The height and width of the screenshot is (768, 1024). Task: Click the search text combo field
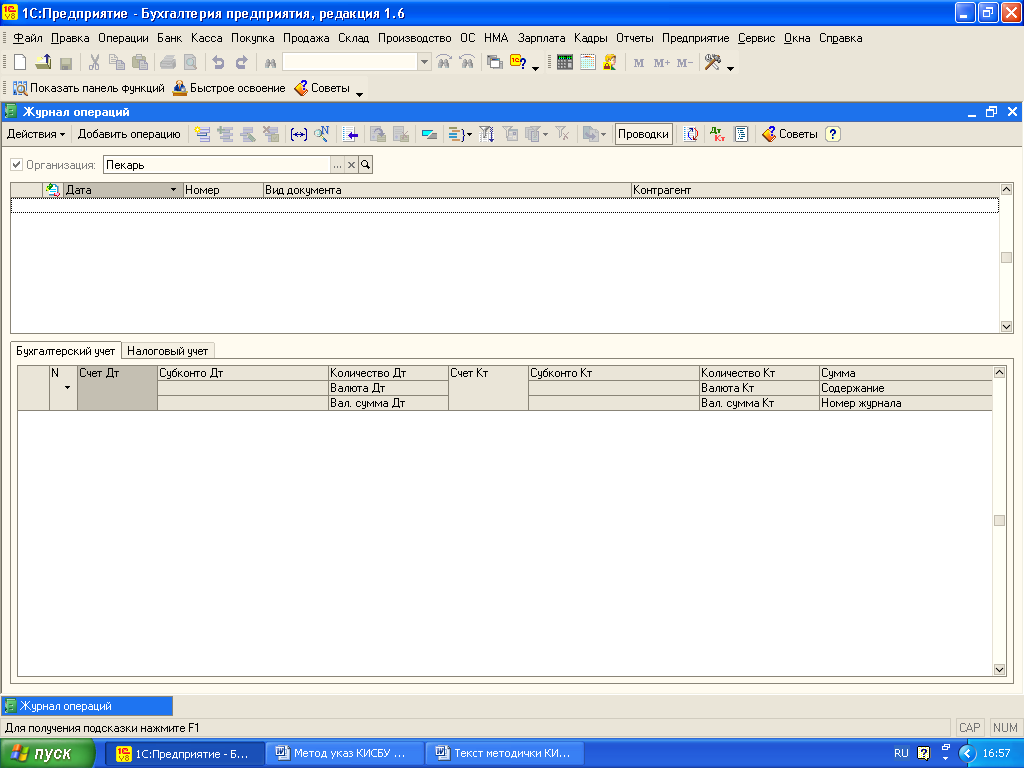(351, 62)
